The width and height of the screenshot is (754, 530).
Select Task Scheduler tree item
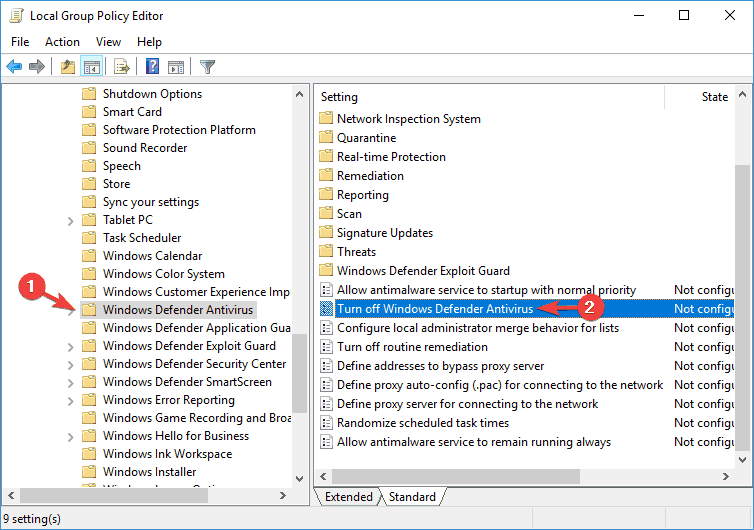(x=142, y=238)
